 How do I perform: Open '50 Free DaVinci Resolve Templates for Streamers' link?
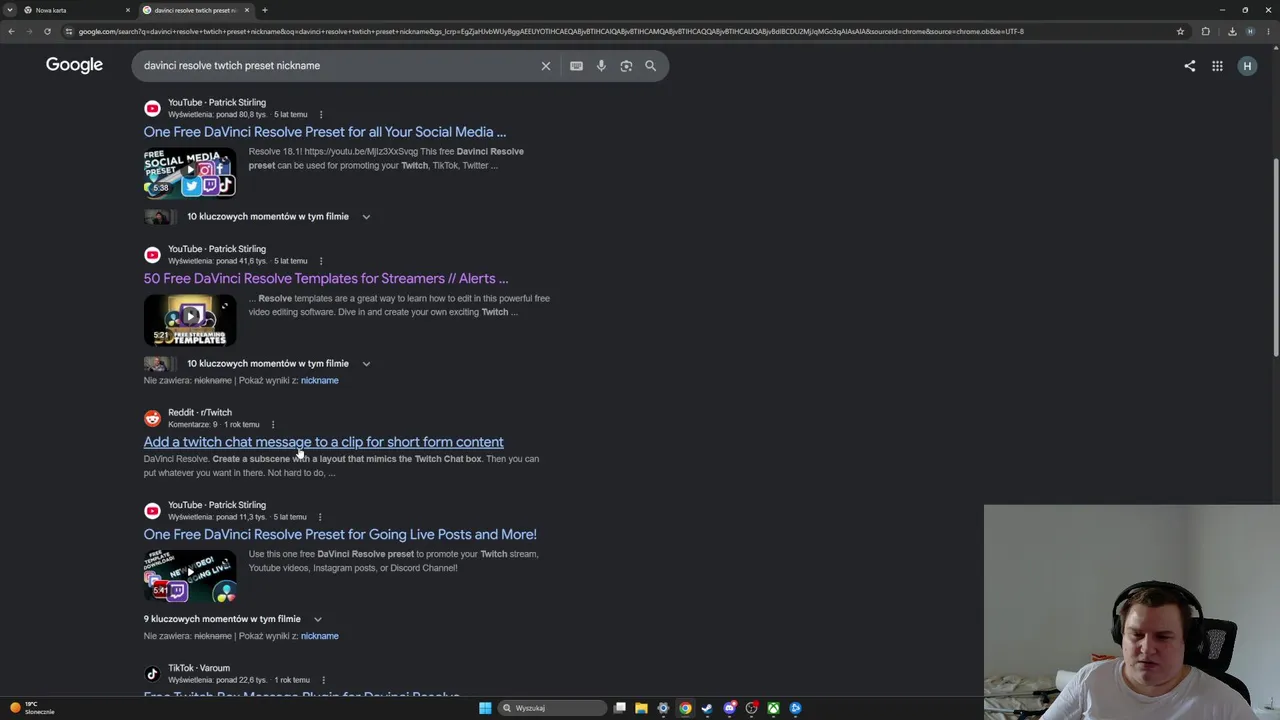tap(326, 279)
